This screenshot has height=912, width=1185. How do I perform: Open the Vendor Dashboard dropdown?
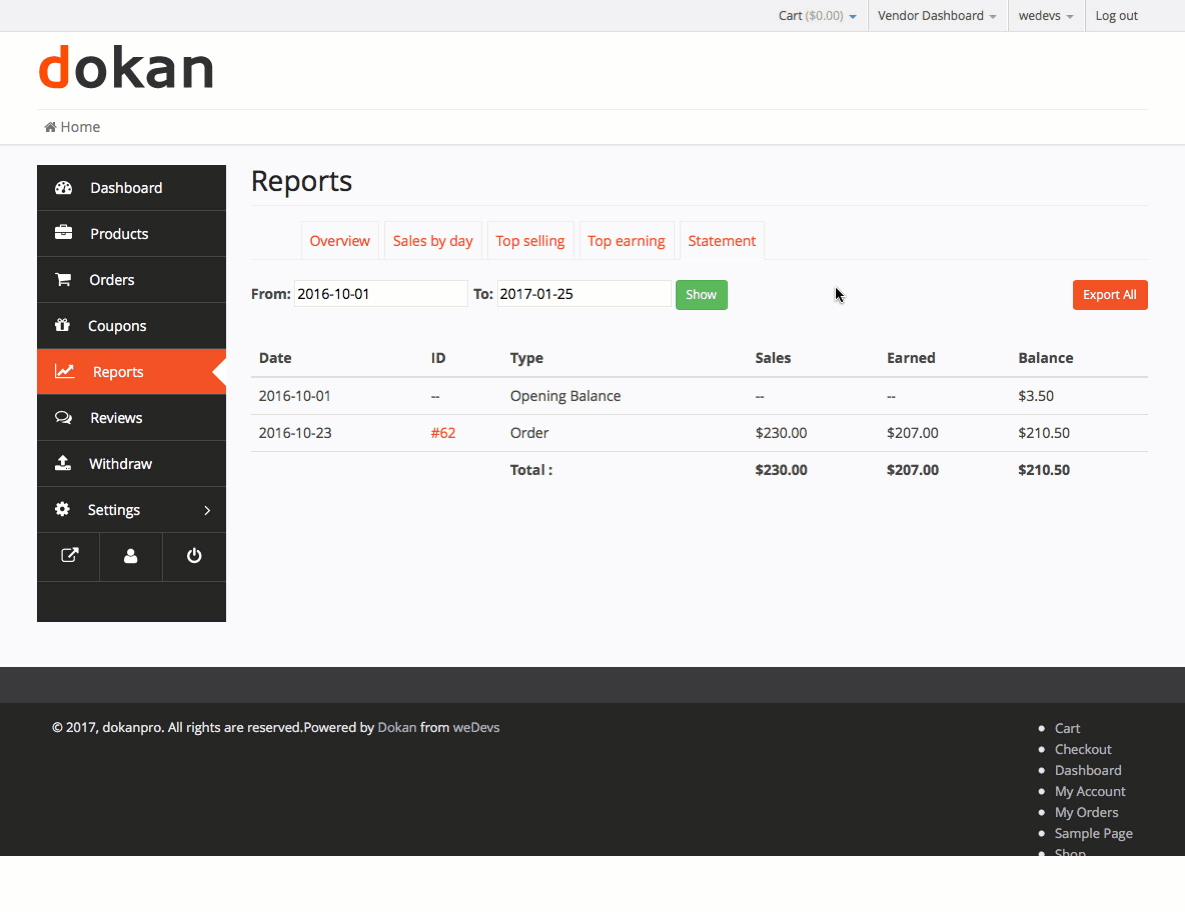click(937, 16)
